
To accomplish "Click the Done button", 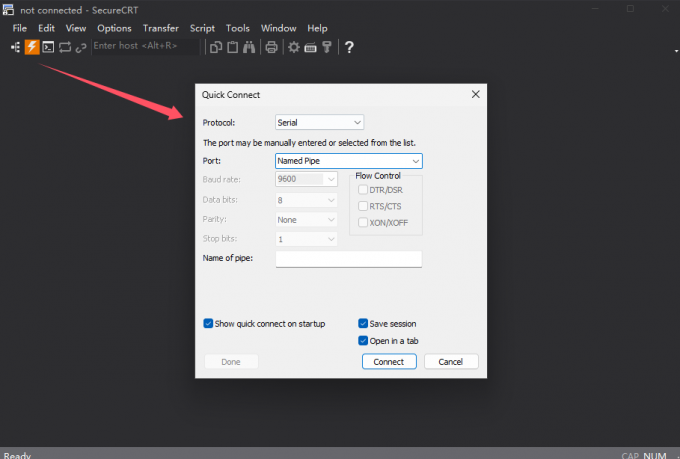I will (231, 361).
